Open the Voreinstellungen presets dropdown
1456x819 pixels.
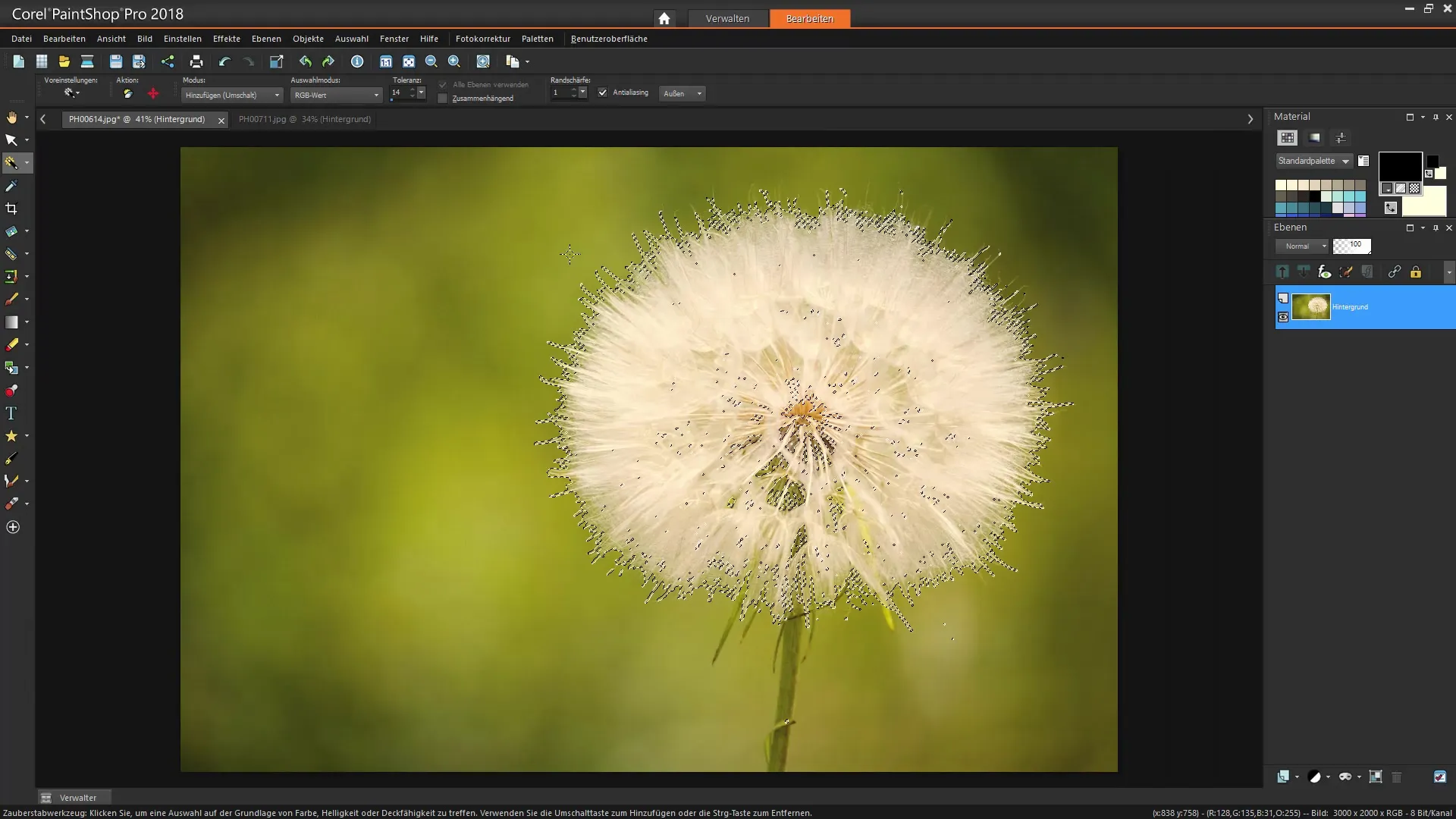click(72, 93)
